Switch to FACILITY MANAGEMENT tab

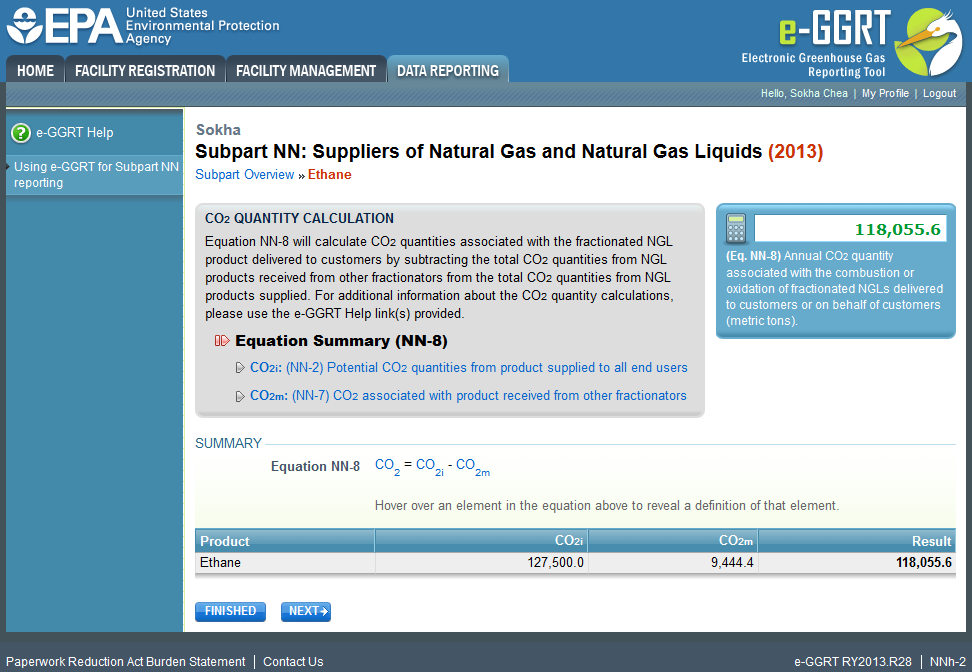click(306, 70)
